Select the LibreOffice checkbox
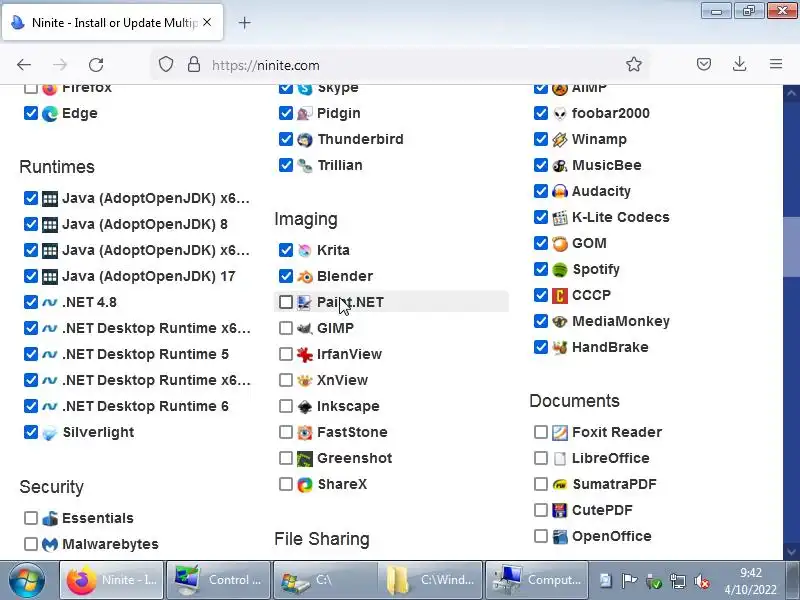 click(541, 458)
